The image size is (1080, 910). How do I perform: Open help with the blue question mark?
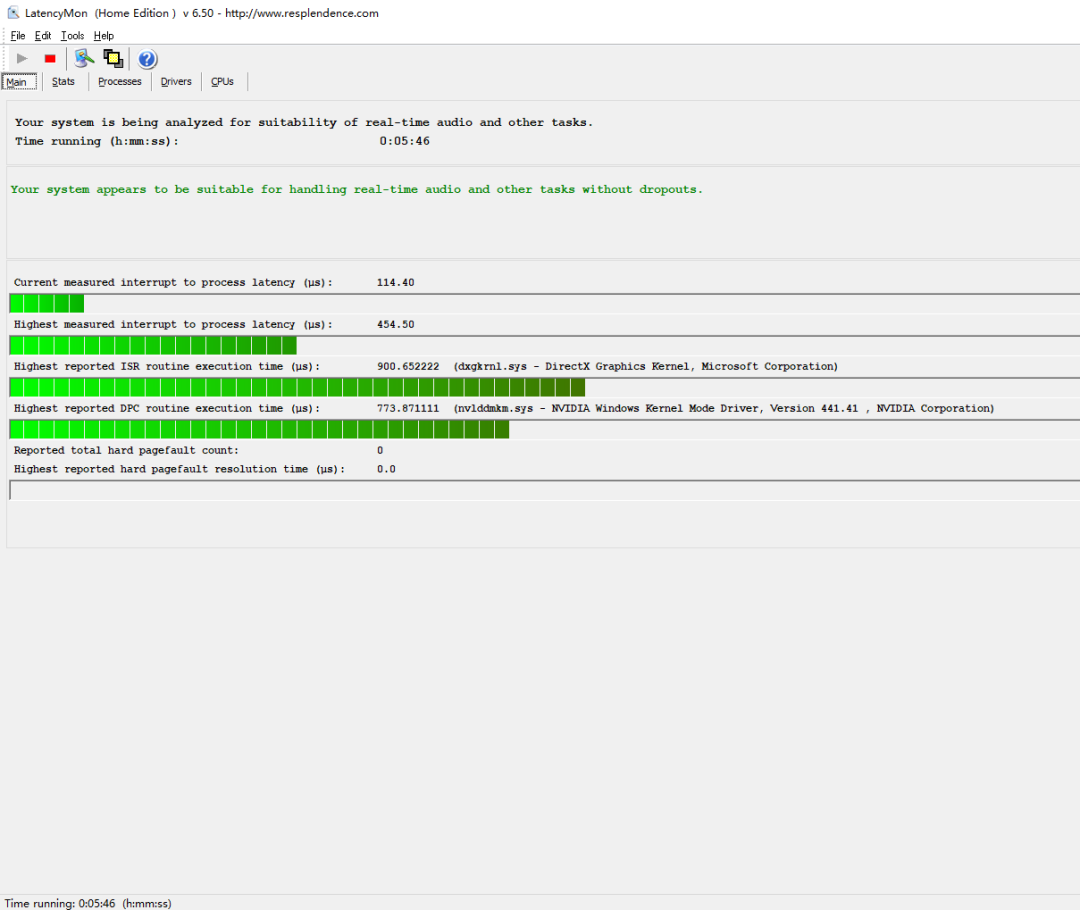(147, 59)
